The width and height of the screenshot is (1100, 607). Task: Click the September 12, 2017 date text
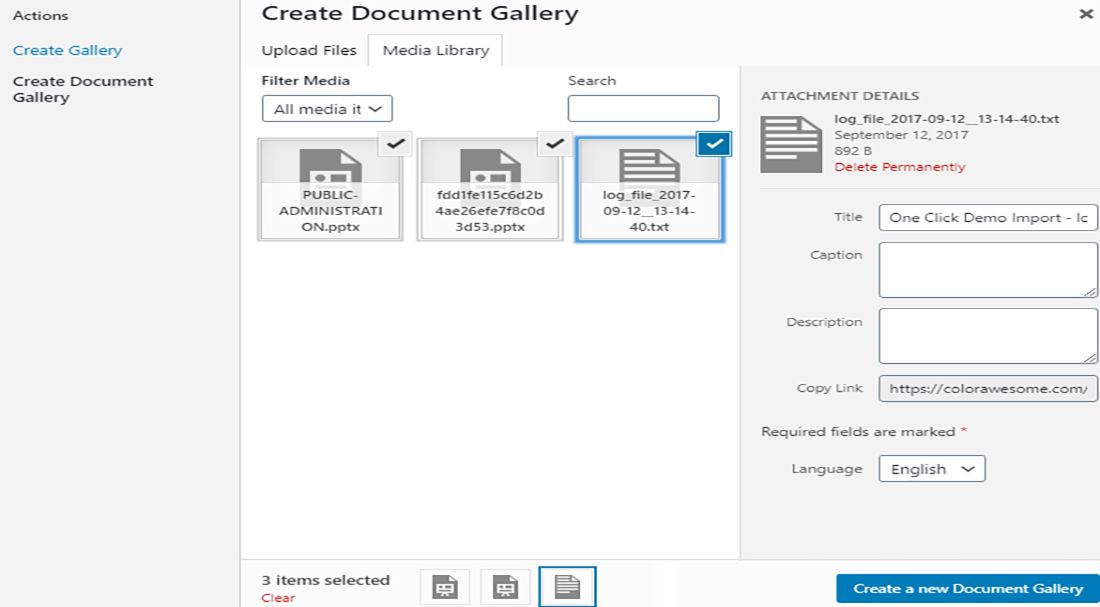(901, 135)
